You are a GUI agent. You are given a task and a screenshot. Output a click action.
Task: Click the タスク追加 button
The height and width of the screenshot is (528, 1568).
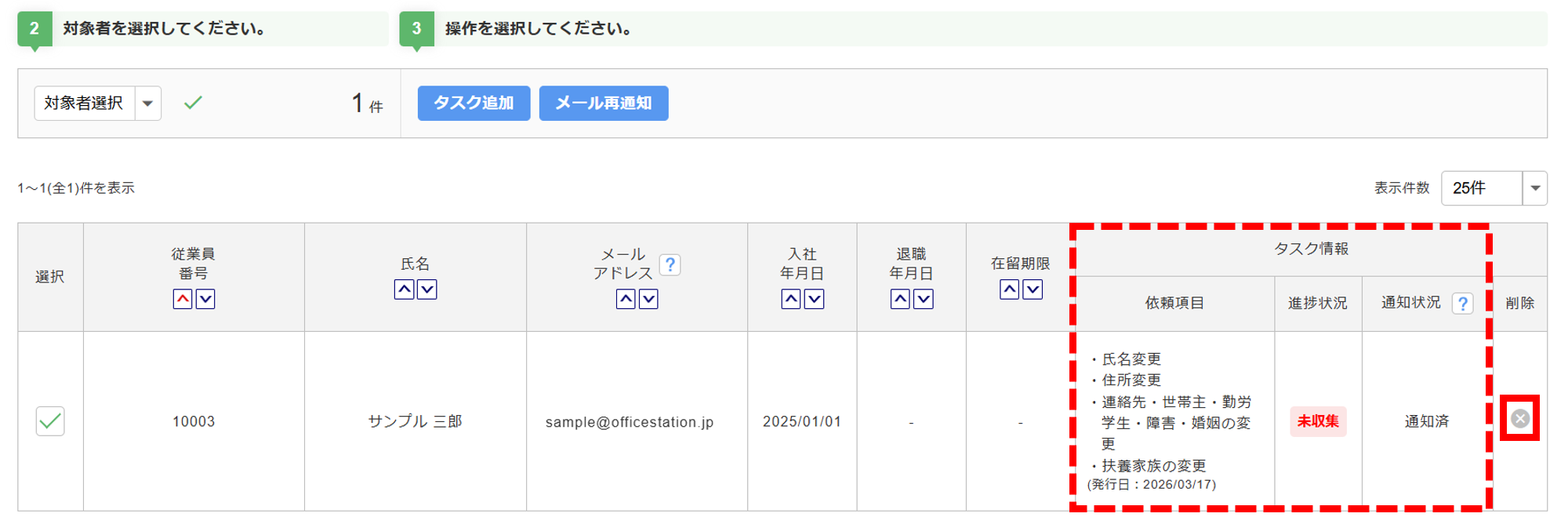(474, 104)
